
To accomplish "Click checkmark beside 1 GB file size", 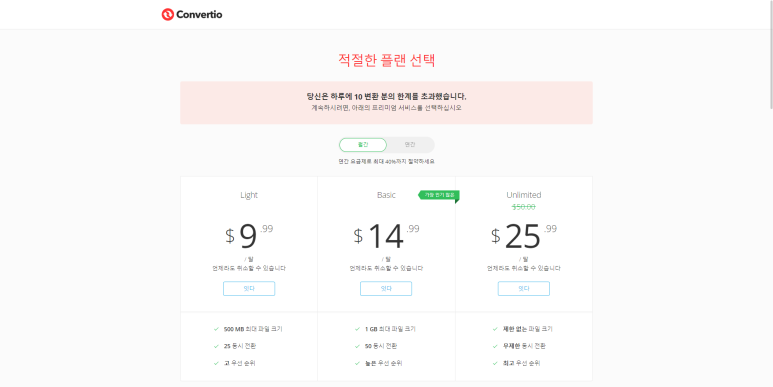I will (x=357, y=329).
